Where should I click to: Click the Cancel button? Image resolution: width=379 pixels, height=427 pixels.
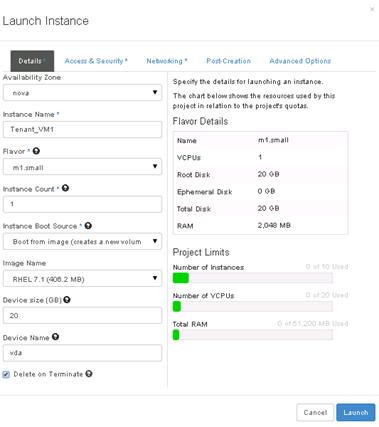(x=315, y=413)
